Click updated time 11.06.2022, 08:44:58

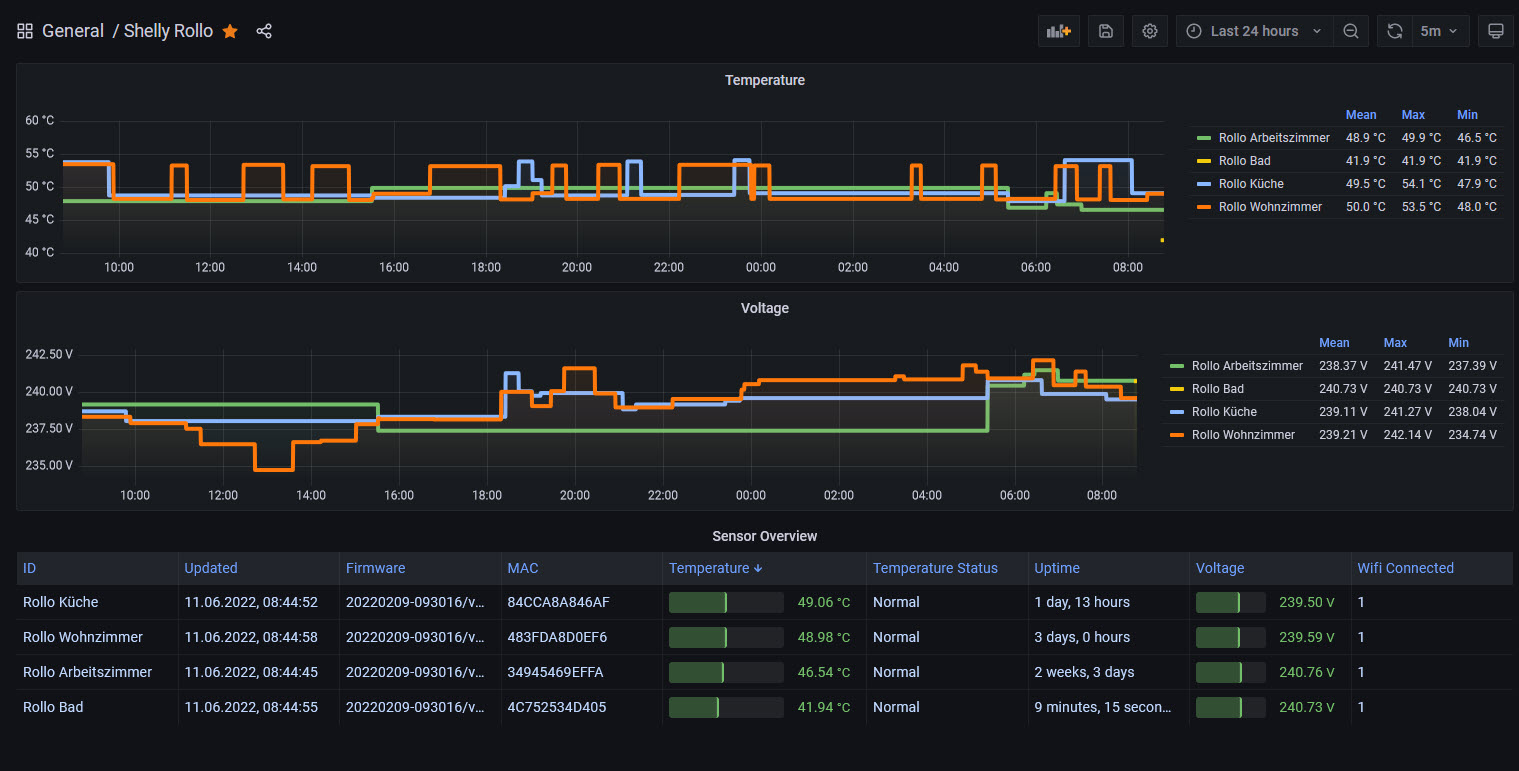click(x=251, y=637)
